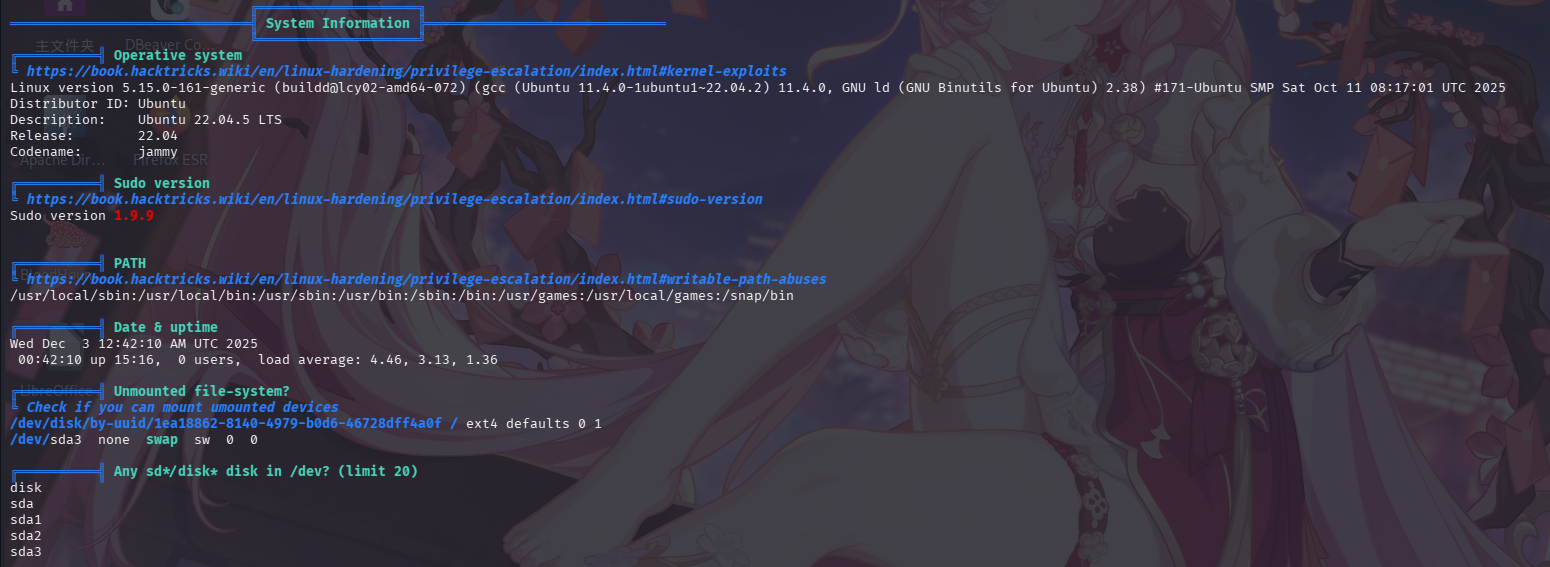Click the /usr/local/sbin PATH value line
The height and width of the screenshot is (567, 1550).
click(x=402, y=296)
